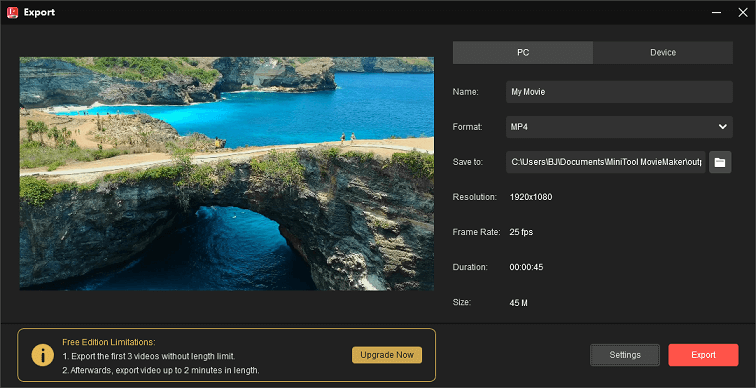Viewport: 756px width, 388px height.
Task: Click the 'Export the first 3 videos' text line
Action: click(x=148, y=356)
